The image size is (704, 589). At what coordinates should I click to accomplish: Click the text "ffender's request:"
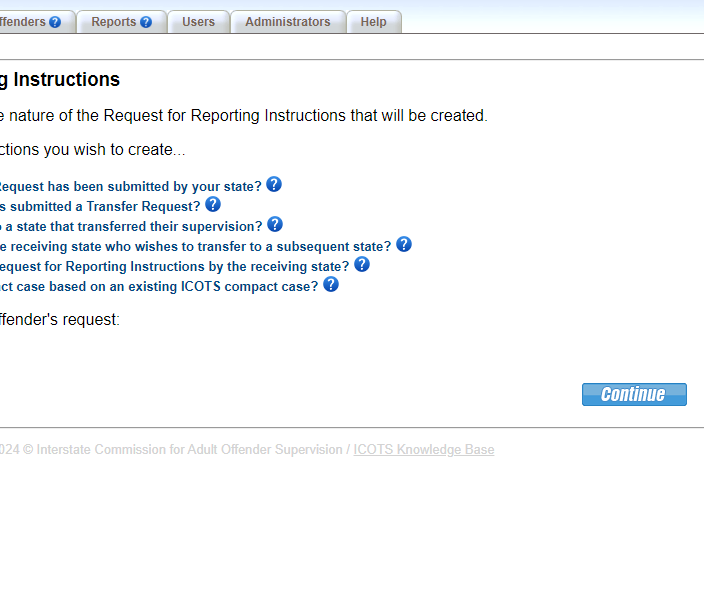pos(60,320)
